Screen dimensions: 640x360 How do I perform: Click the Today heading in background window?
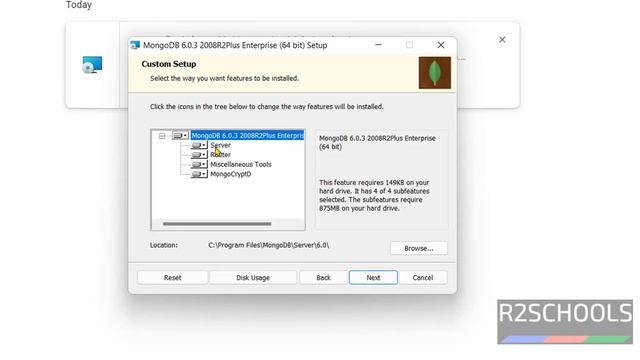coord(79,5)
